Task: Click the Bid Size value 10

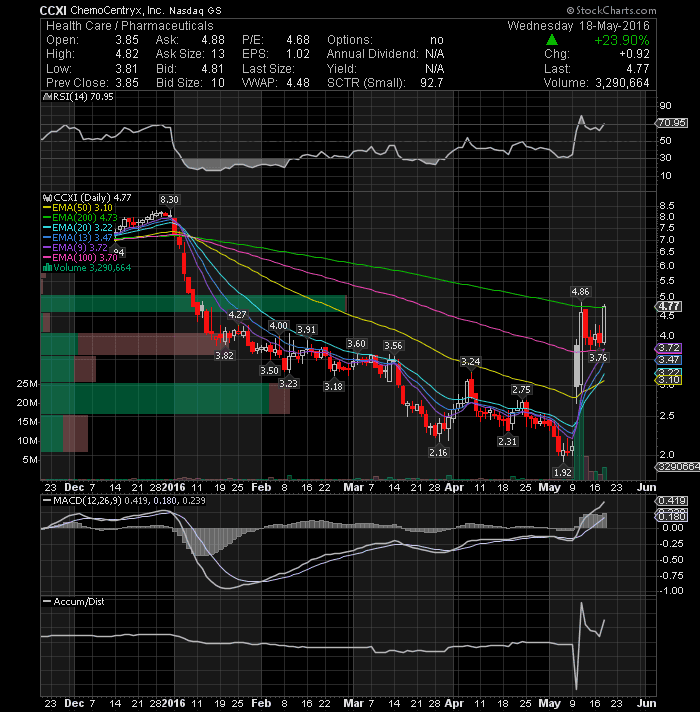Action: (218, 83)
